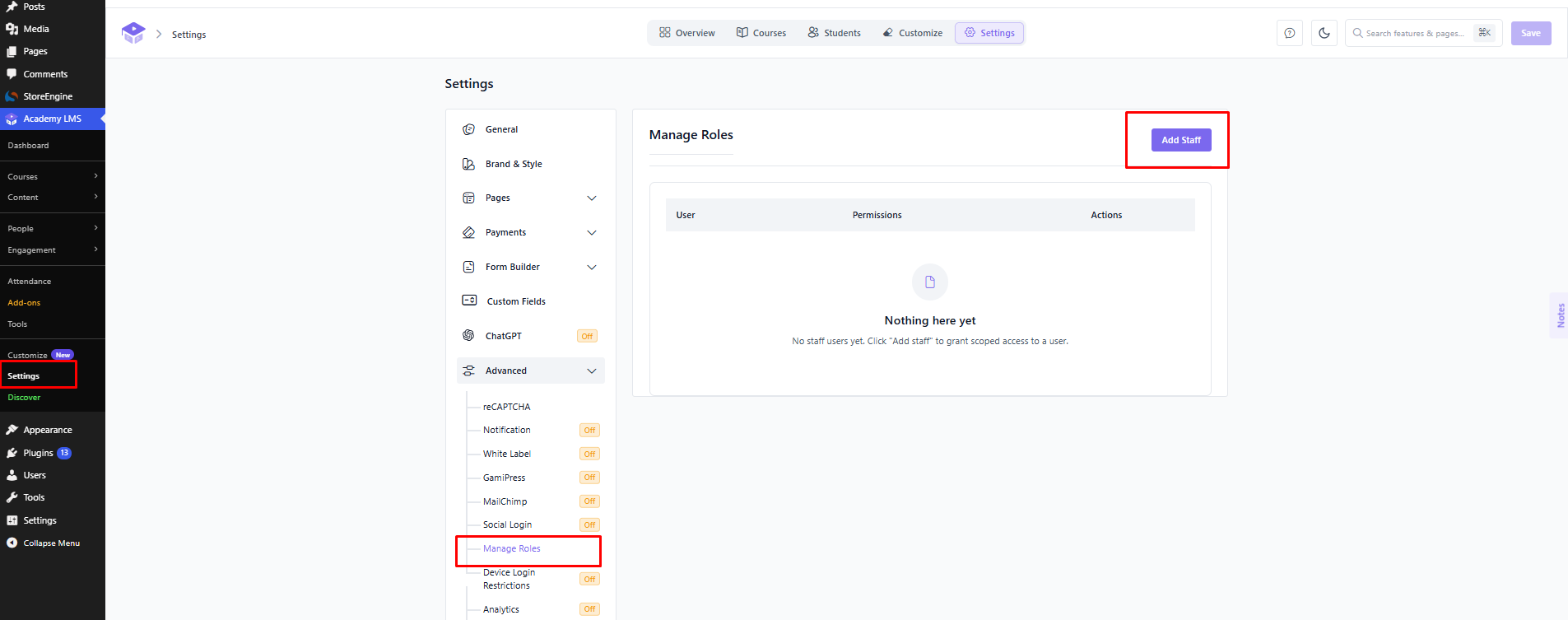
Task: Toggle ChatGPT Off badge
Action: pyautogui.click(x=587, y=336)
